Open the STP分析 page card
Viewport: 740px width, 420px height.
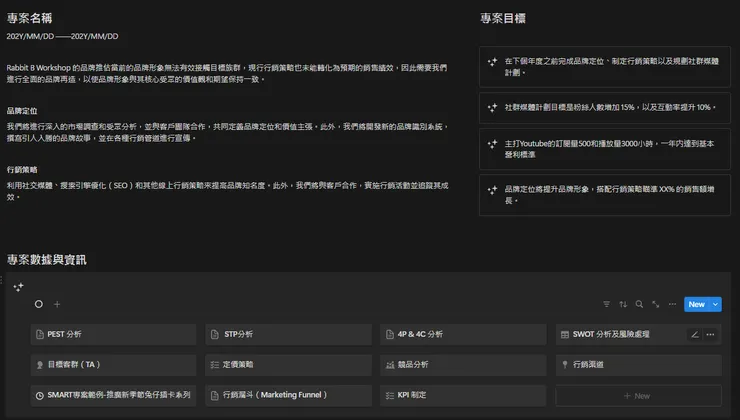288,334
